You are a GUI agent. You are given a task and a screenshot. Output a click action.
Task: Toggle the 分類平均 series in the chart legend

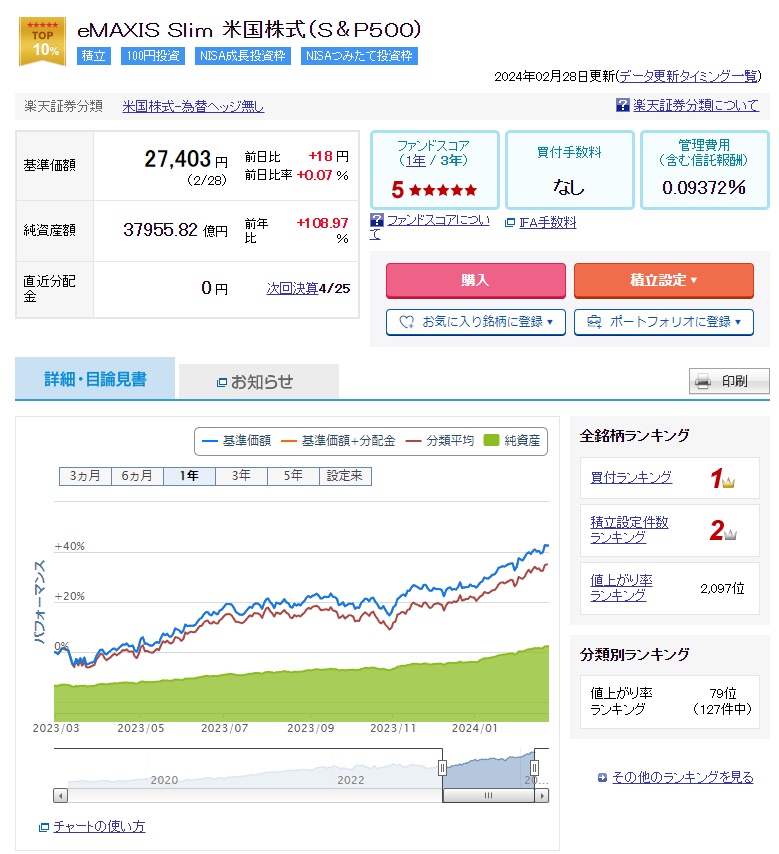(440, 441)
